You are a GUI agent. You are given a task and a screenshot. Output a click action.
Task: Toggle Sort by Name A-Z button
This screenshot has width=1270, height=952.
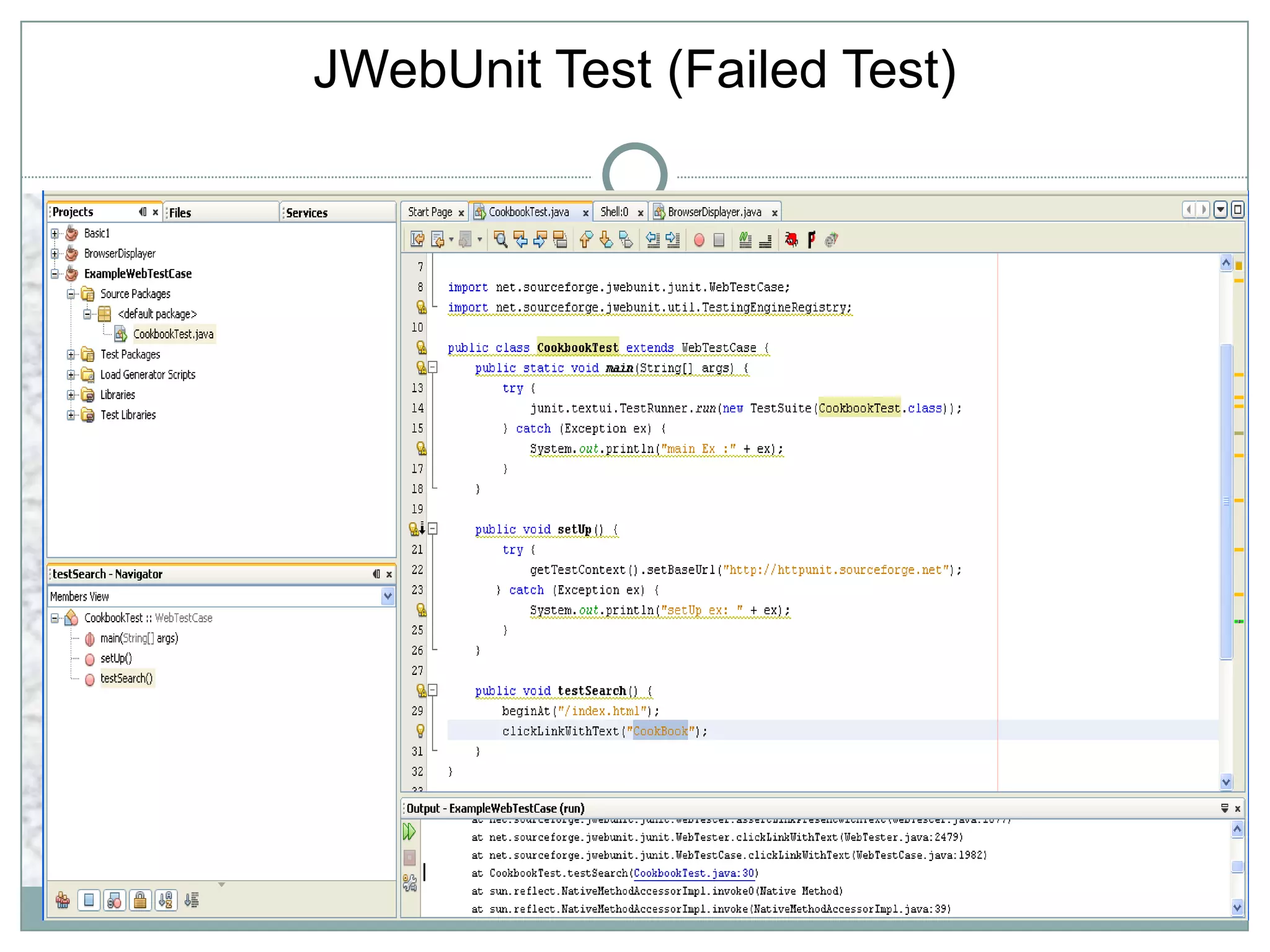point(166,900)
